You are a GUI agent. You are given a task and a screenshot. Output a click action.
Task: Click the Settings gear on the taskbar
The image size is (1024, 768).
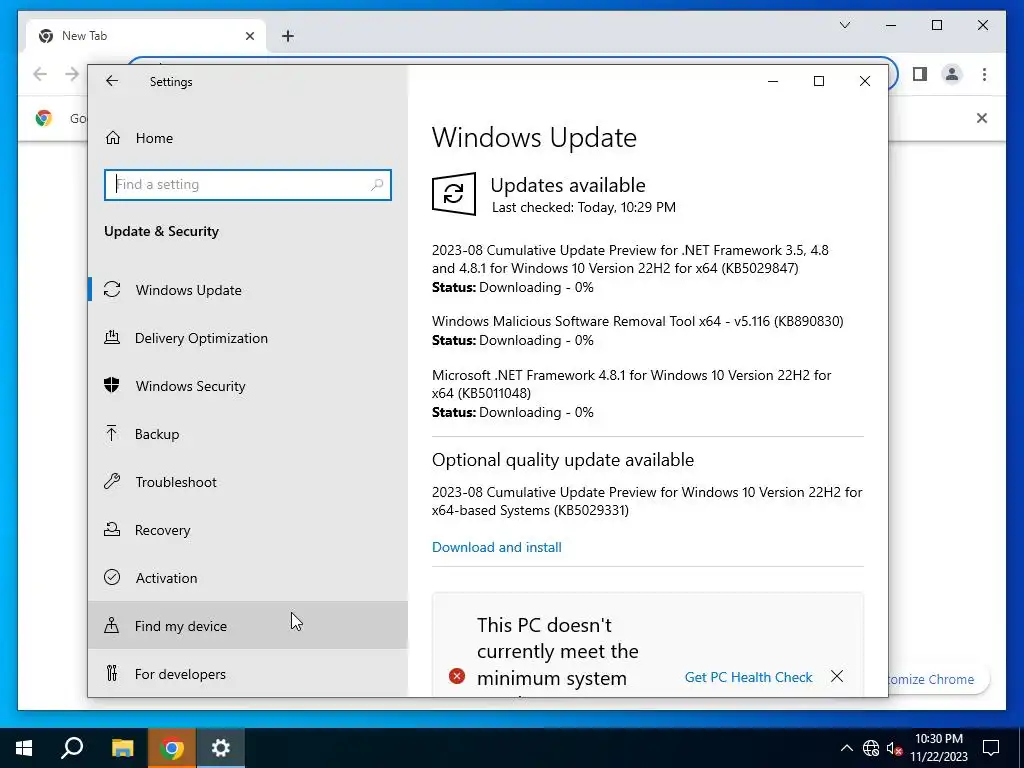pos(221,748)
